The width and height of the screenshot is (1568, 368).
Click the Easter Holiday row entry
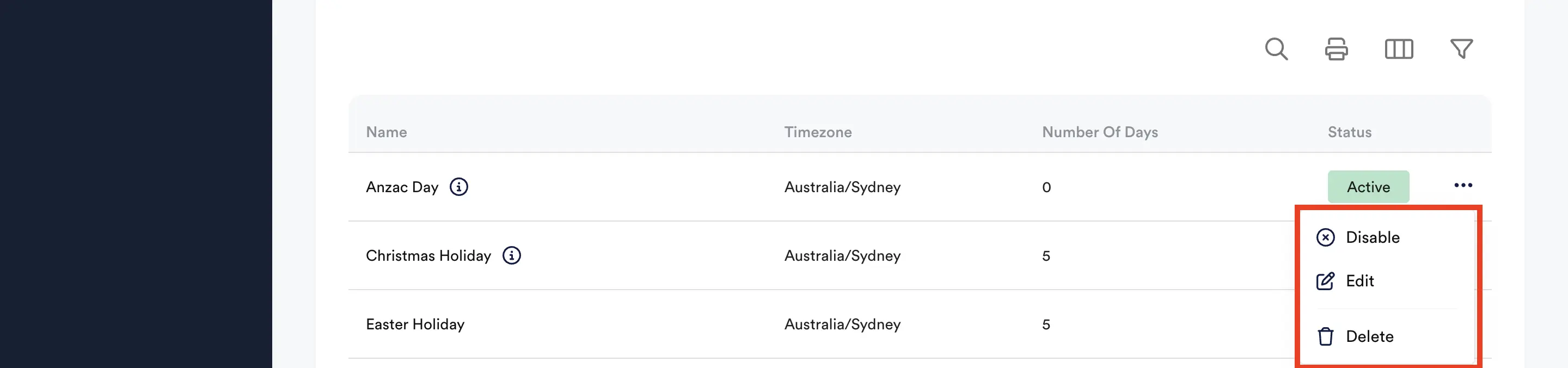pos(416,324)
